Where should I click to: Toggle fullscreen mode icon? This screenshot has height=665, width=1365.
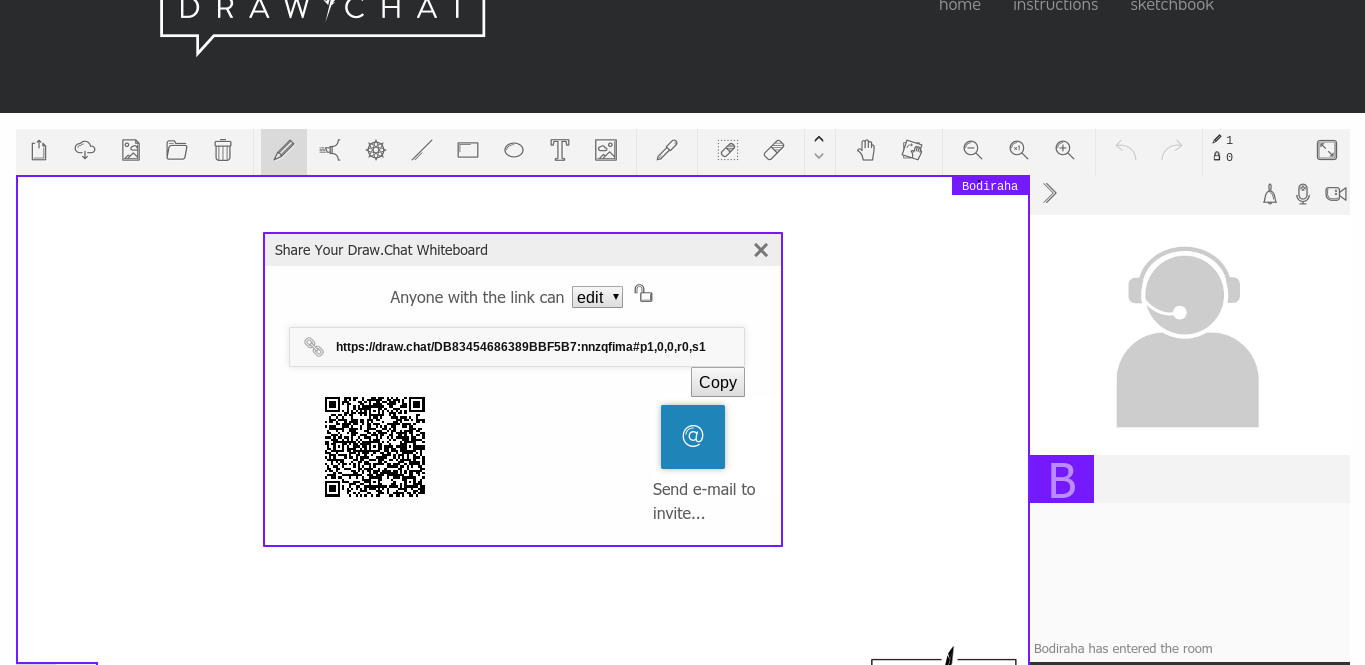click(1327, 150)
